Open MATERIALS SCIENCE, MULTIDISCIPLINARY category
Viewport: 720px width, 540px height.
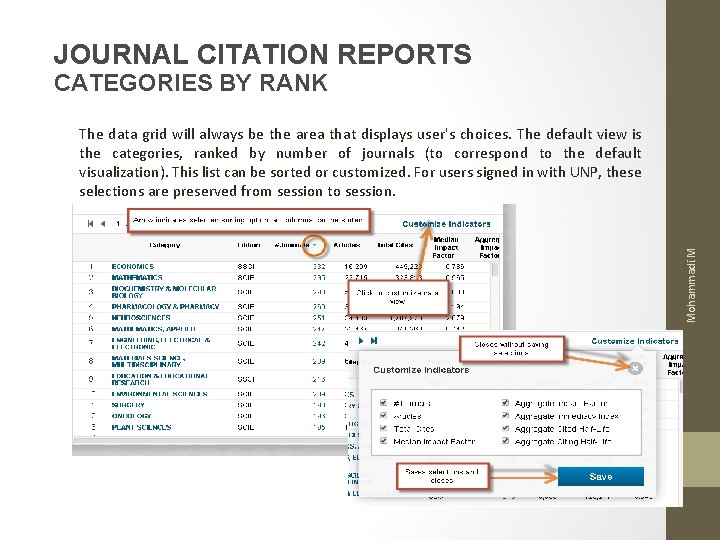[x=148, y=361]
